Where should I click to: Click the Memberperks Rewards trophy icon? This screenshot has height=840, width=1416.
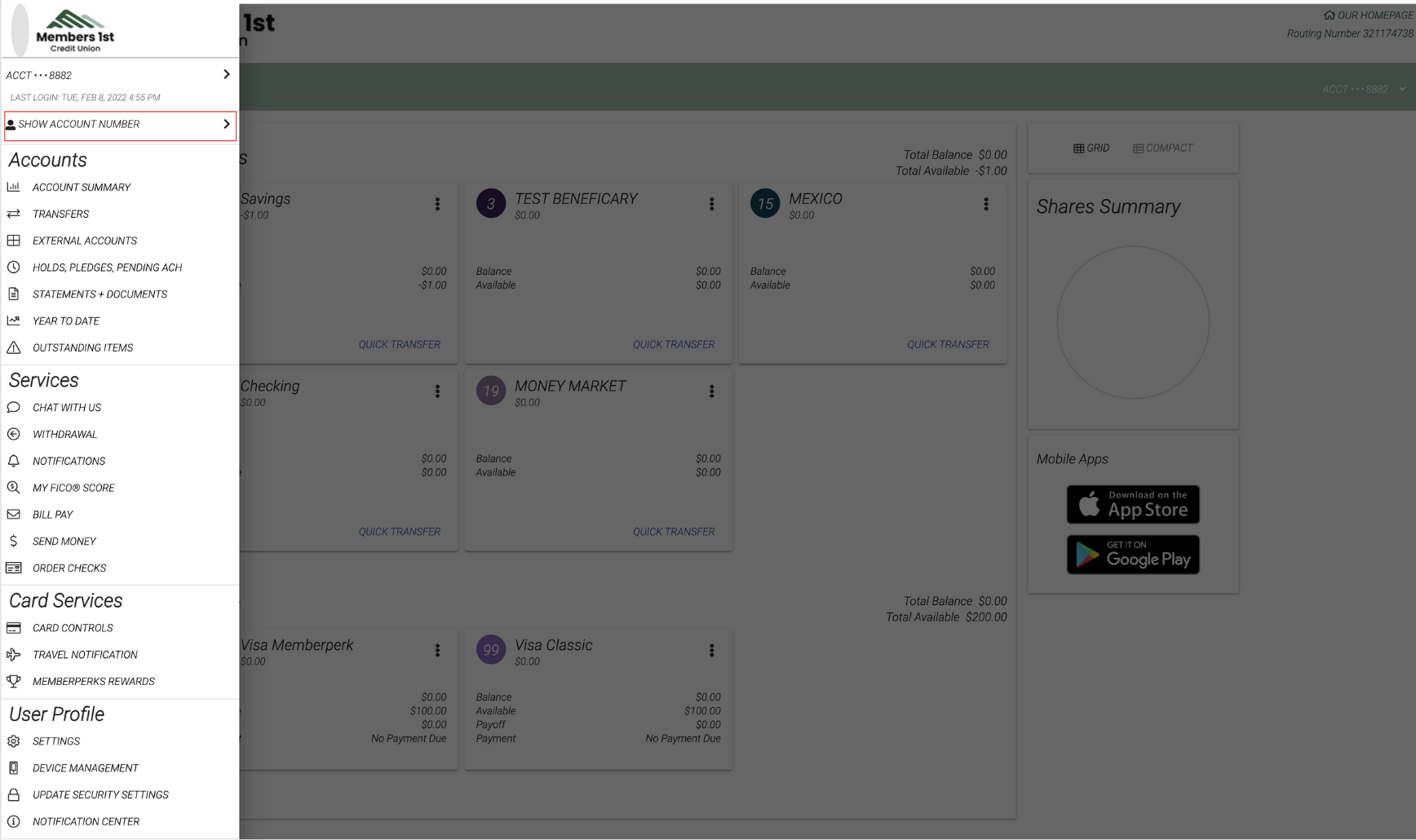coord(14,682)
